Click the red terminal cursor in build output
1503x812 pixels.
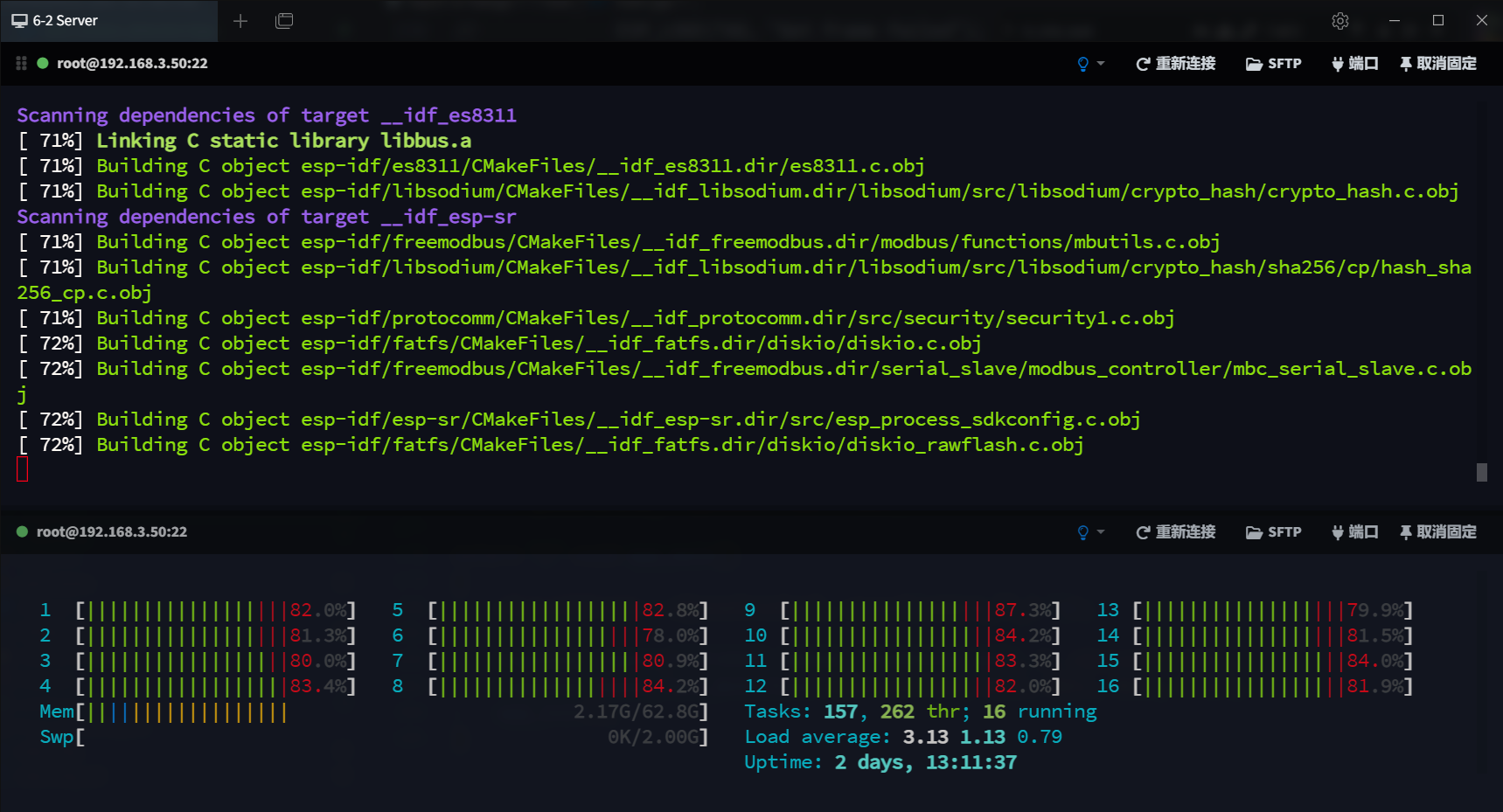pyautogui.click(x=23, y=469)
